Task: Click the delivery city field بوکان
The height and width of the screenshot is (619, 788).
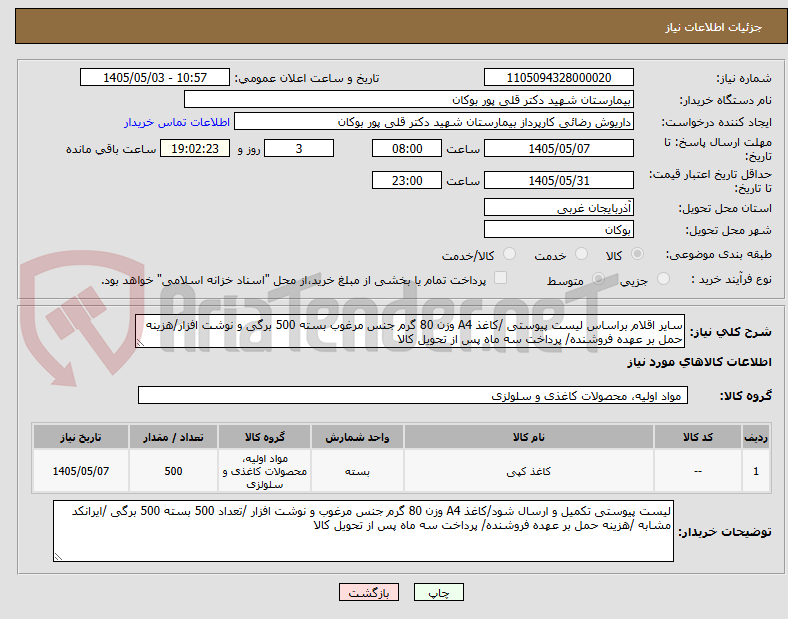Action: click(x=559, y=230)
